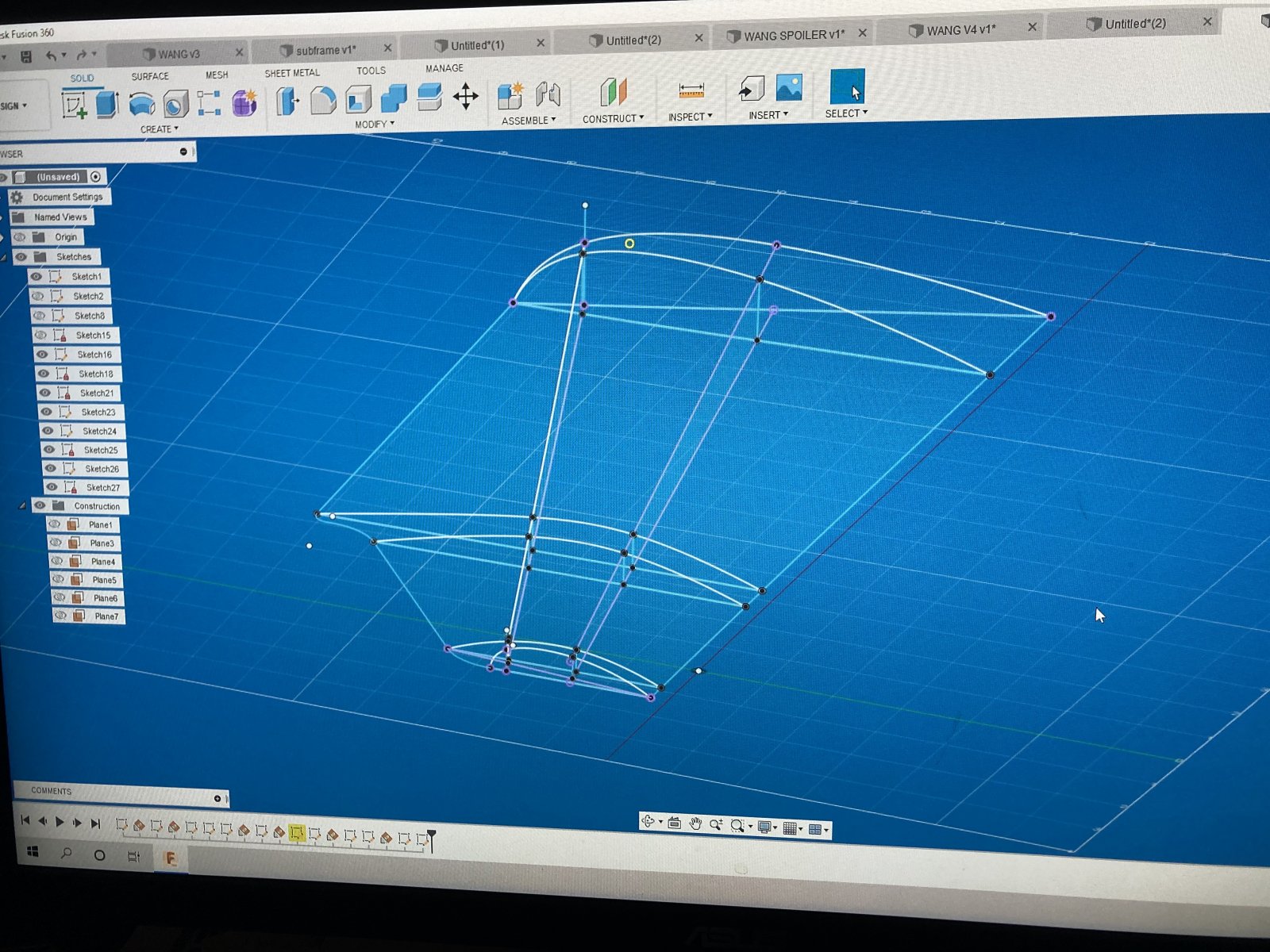Viewport: 1270px width, 952px height.
Task: Show Plane1 with its eye icon
Action: point(54,524)
